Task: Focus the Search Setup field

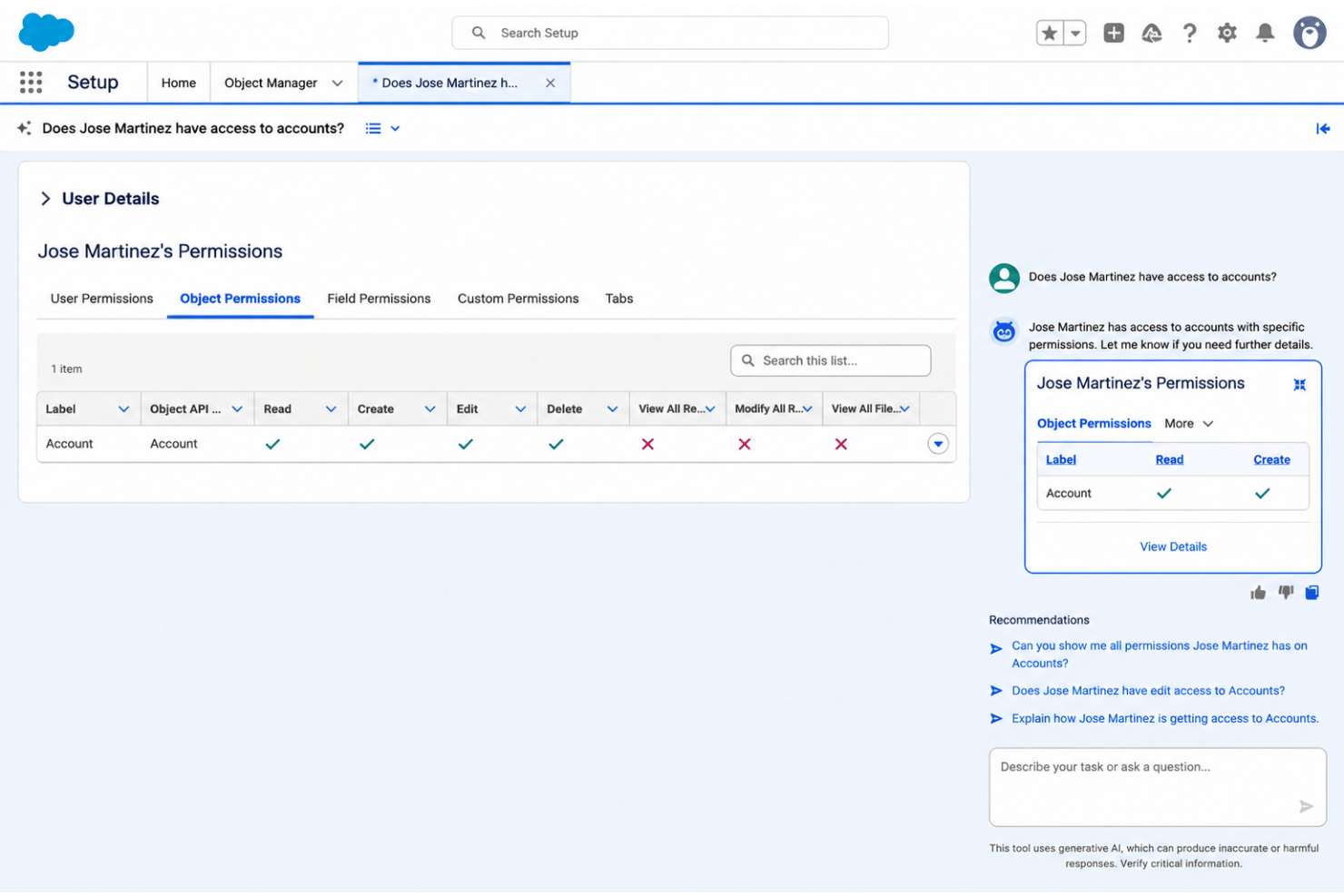Action: pos(670,33)
